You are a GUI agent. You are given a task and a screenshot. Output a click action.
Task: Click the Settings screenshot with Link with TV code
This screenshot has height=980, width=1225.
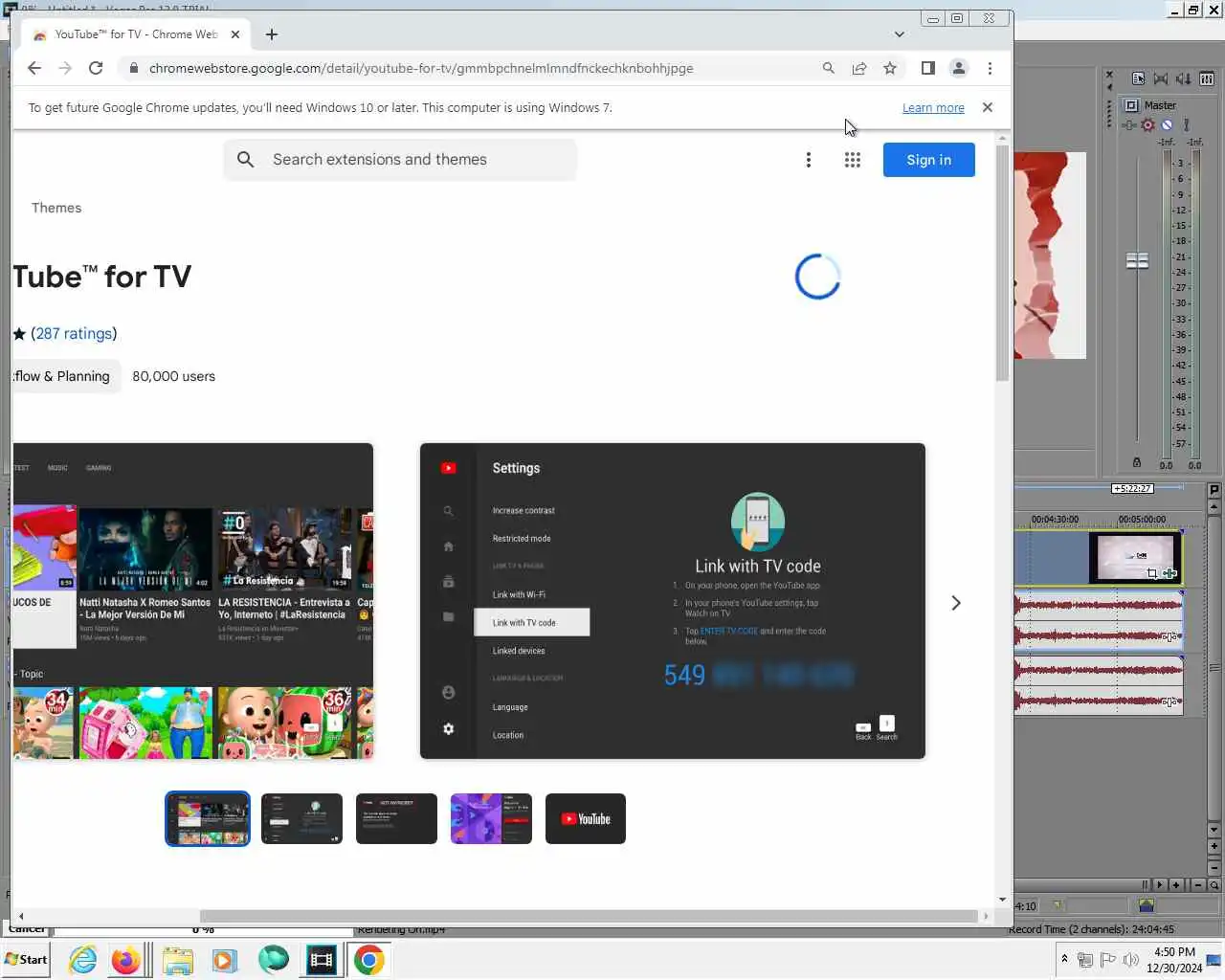(x=673, y=601)
